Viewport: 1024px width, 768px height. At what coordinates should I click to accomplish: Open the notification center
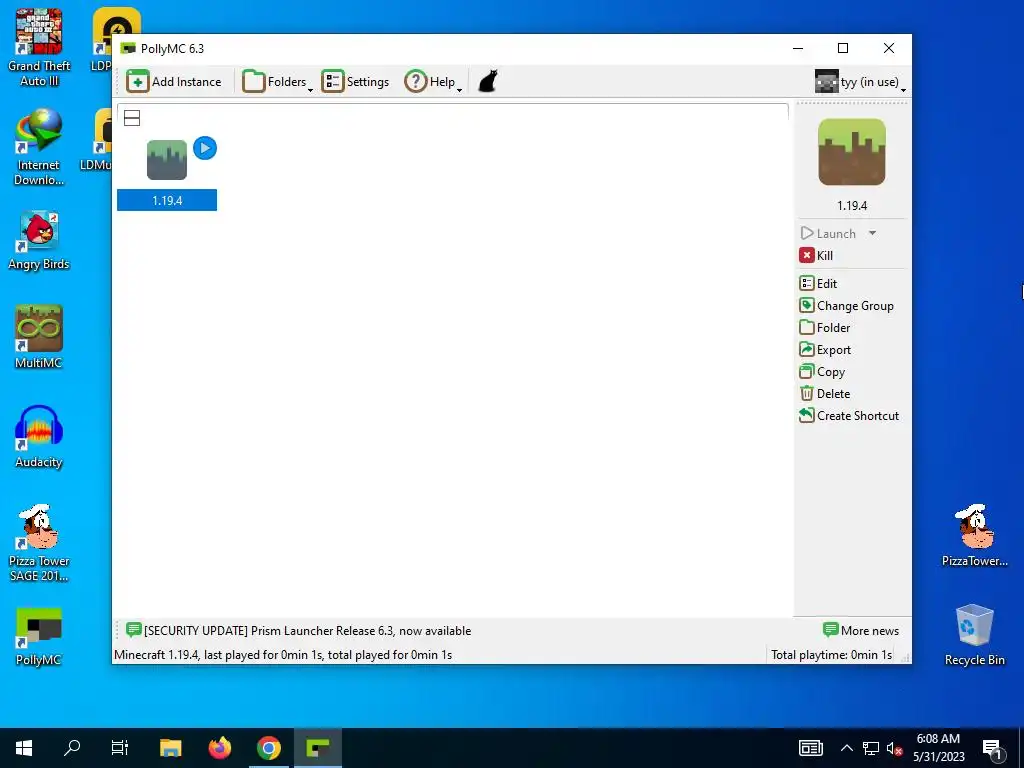coord(993,748)
